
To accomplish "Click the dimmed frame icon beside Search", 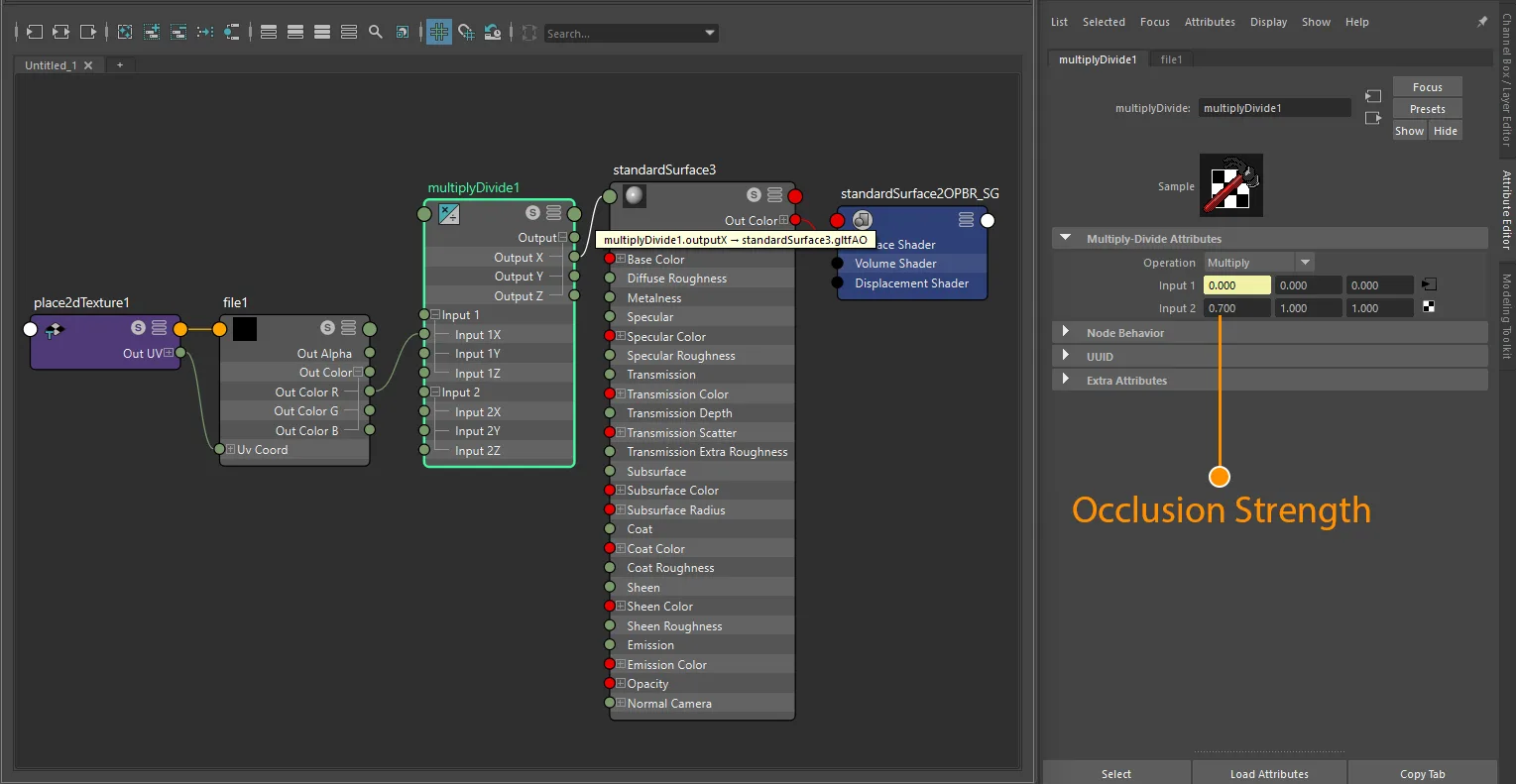I will (529, 32).
